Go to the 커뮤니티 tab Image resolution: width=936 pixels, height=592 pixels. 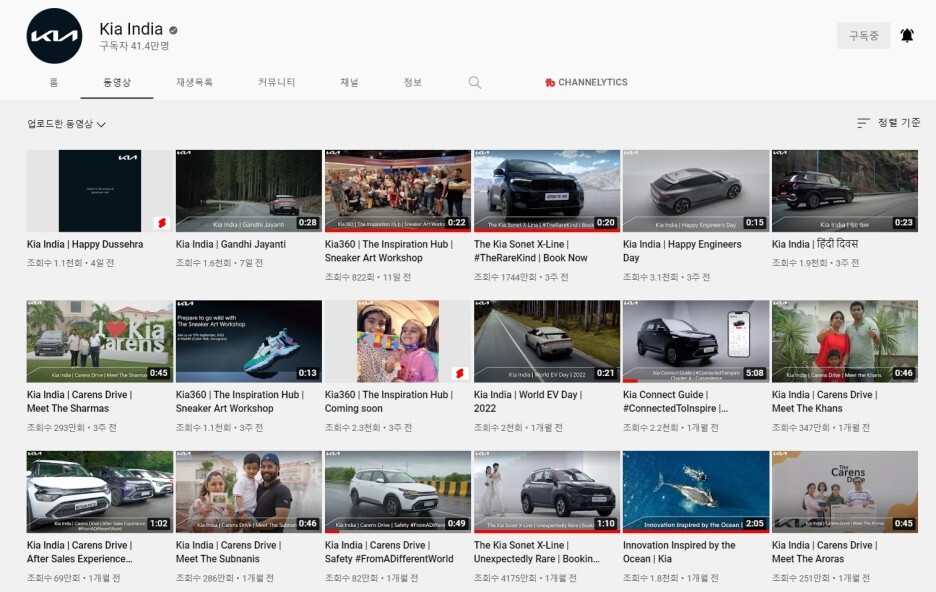pos(276,82)
